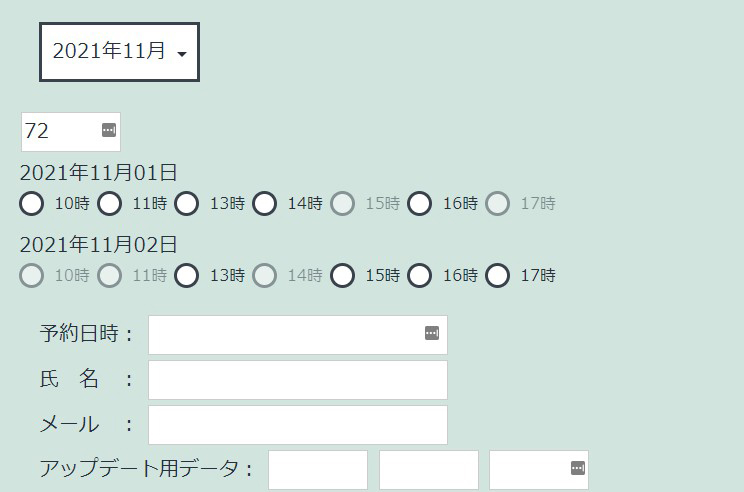Click the autofill icon in the 予約日時 field
The height and width of the screenshot is (492, 744).
[x=432, y=333]
